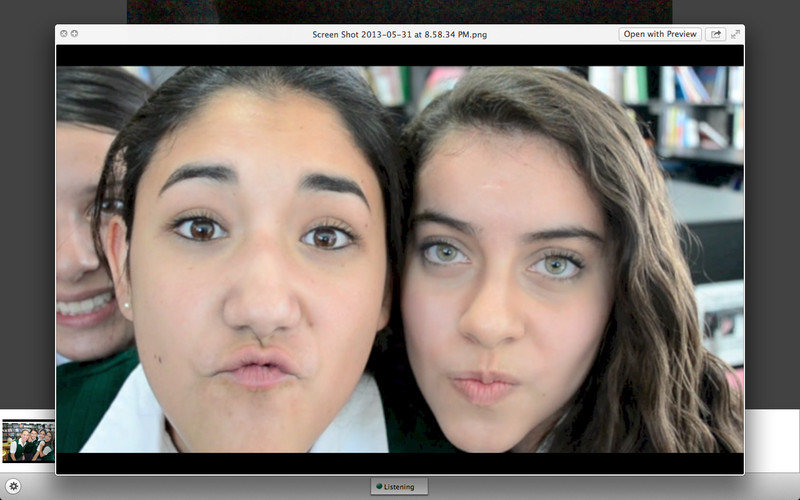
Task: Select the group photo thumbnail
Action: (28, 441)
